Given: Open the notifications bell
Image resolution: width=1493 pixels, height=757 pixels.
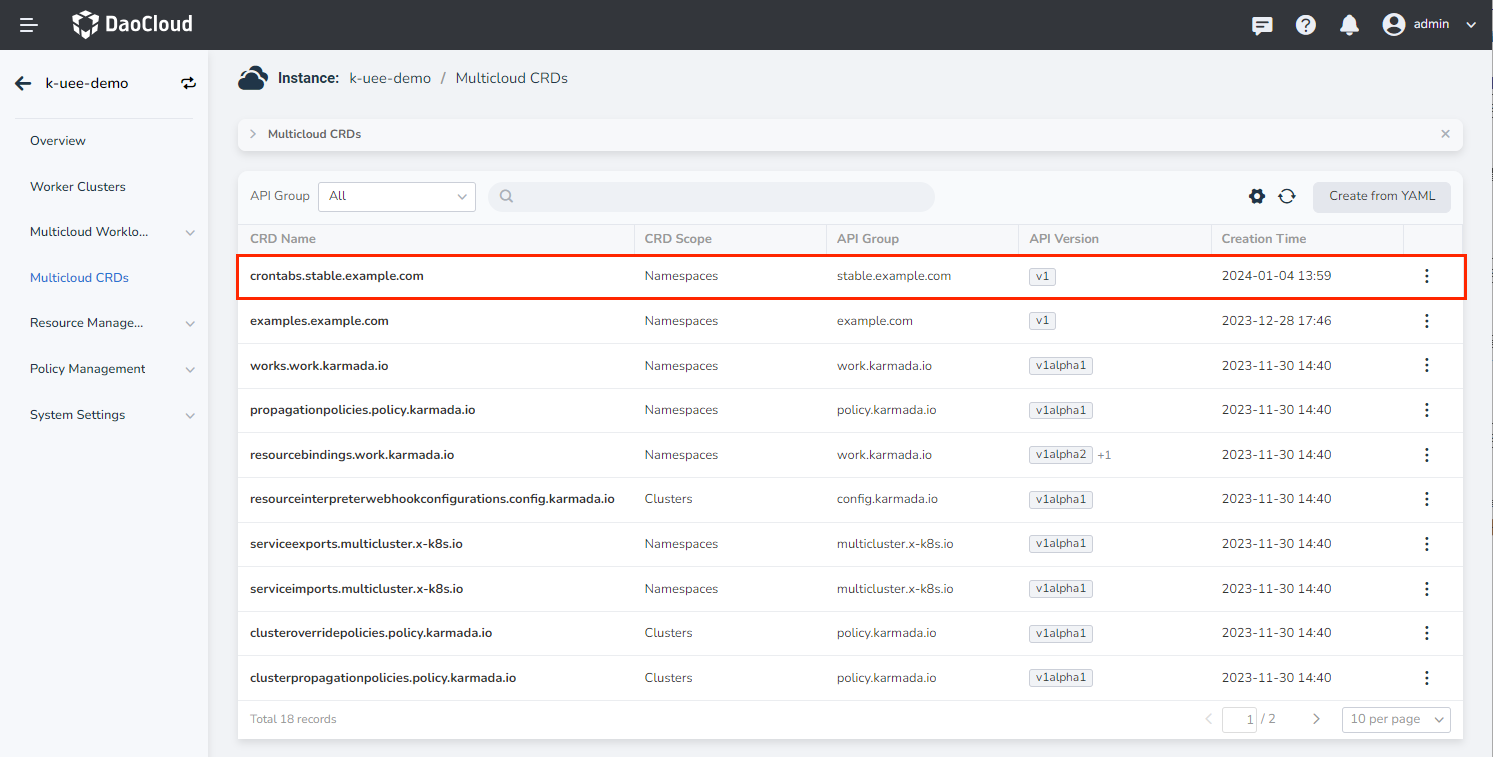Looking at the screenshot, I should (1349, 25).
